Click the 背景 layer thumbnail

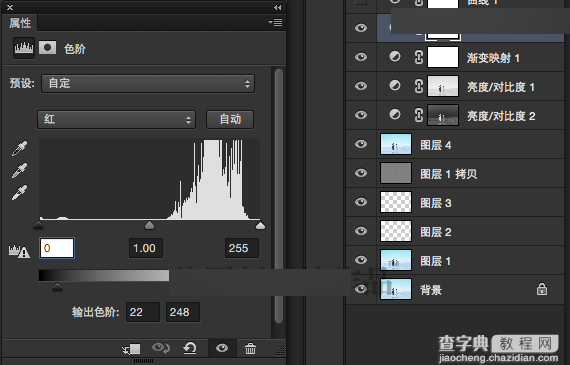(396, 289)
